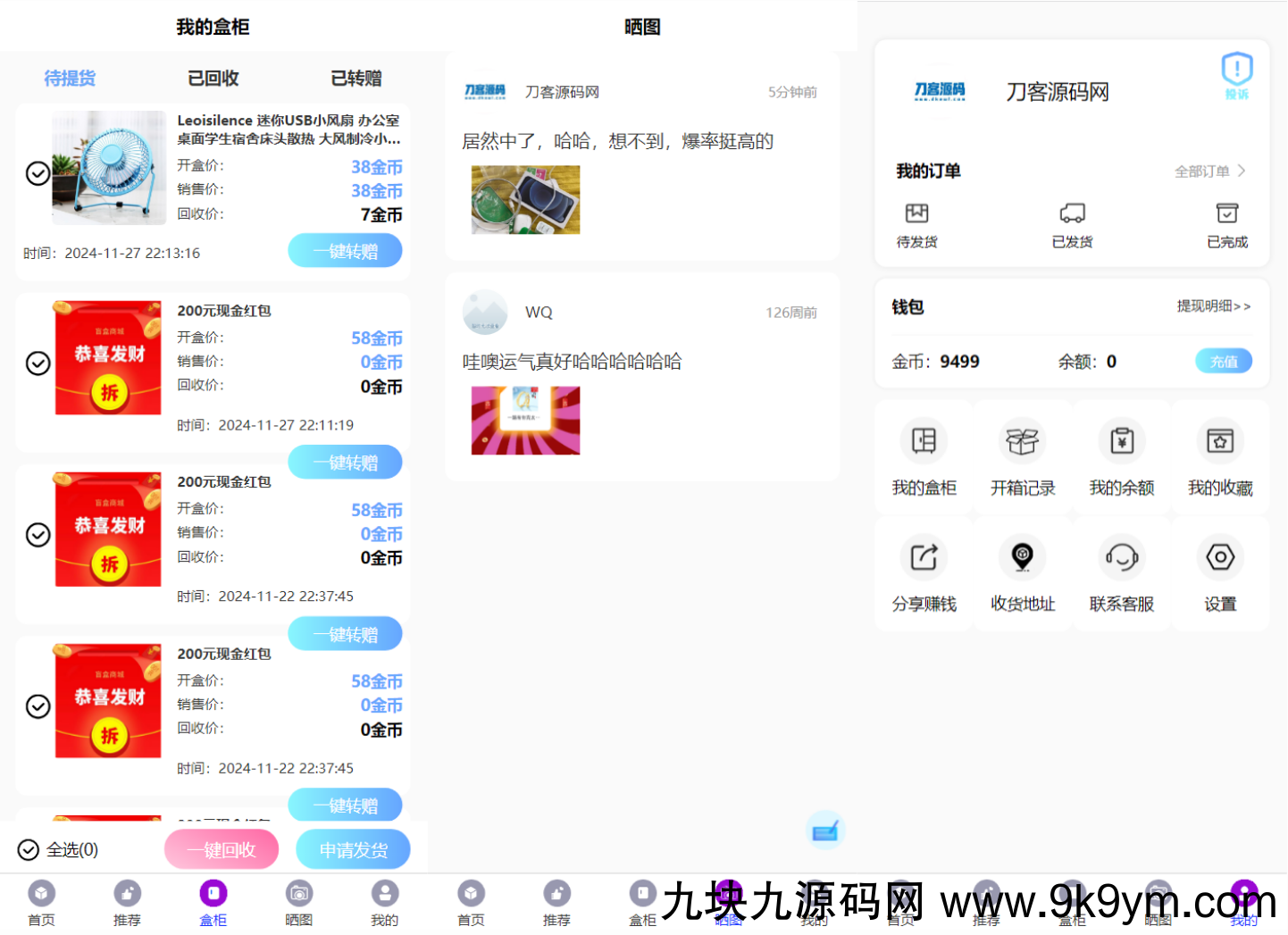1288x935 pixels.
Task: Tap the 分享赚钱 share icon
Action: tap(924, 558)
